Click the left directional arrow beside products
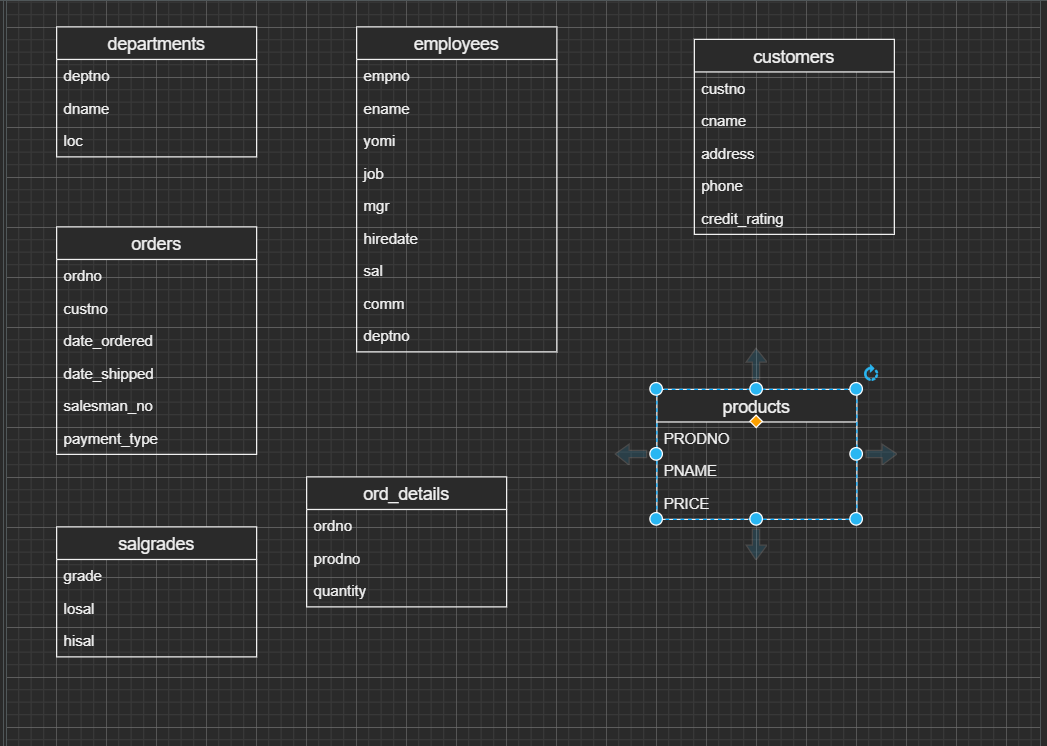The image size is (1047, 746). [x=630, y=454]
